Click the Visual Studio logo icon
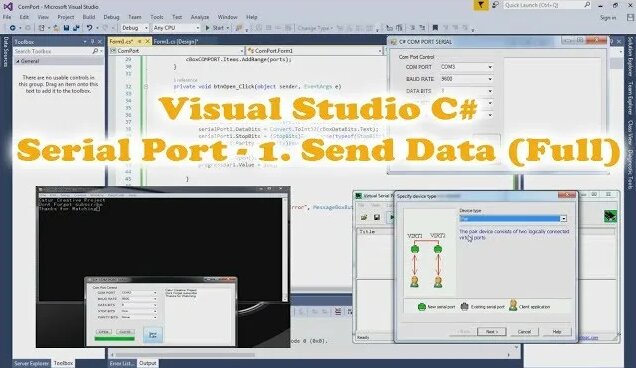636x368 pixels. coord(8,6)
